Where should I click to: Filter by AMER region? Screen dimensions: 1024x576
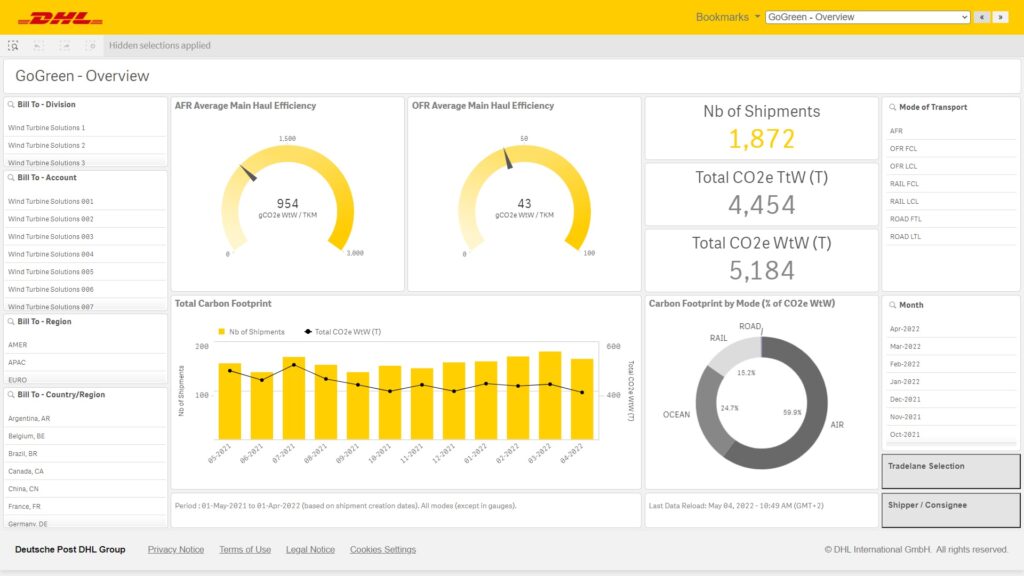click(x=86, y=345)
